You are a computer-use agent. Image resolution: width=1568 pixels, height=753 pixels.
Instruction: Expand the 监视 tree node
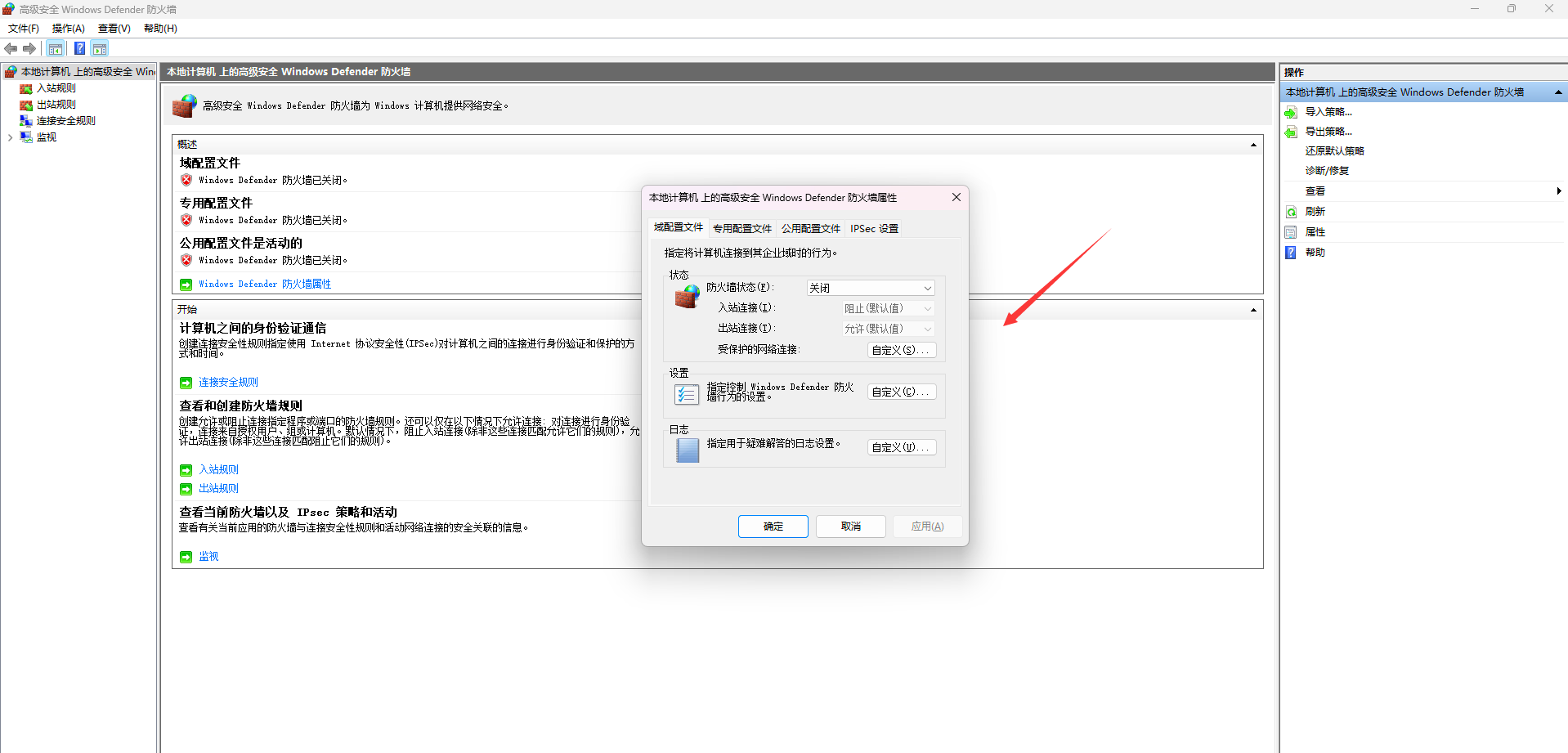10,137
